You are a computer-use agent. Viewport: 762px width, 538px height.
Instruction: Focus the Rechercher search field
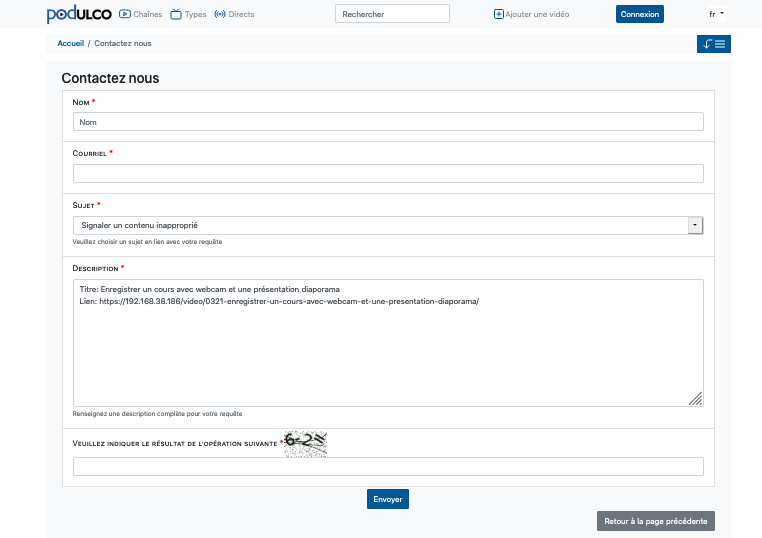tap(392, 14)
